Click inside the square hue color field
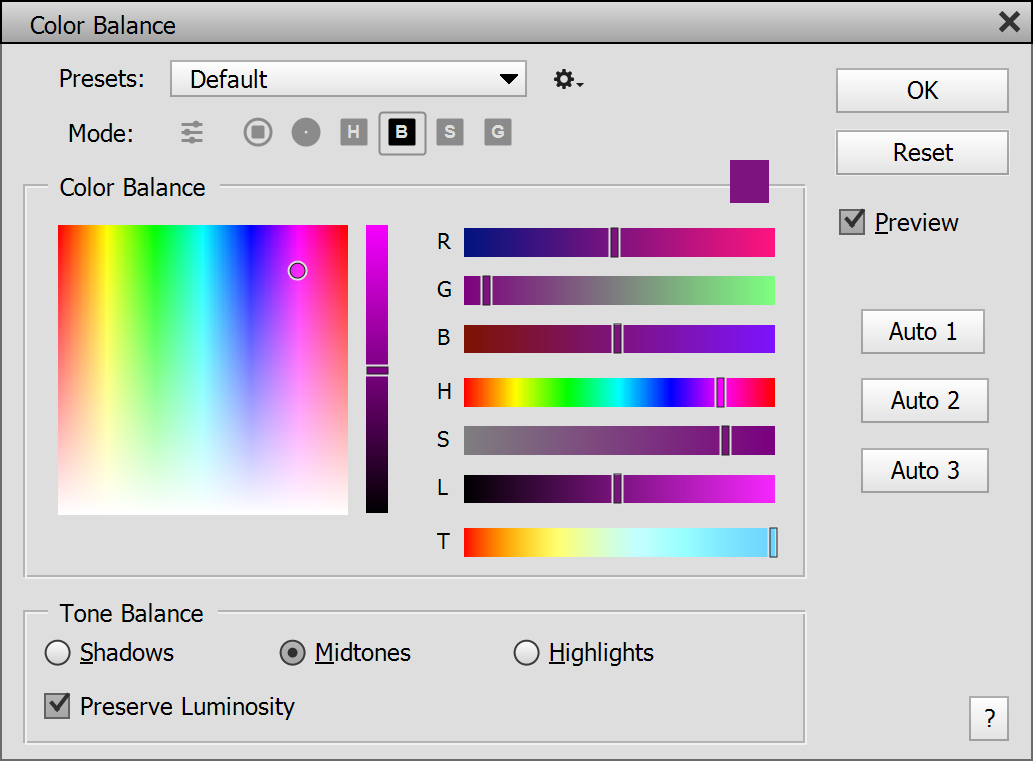This screenshot has width=1033, height=761. (x=203, y=370)
